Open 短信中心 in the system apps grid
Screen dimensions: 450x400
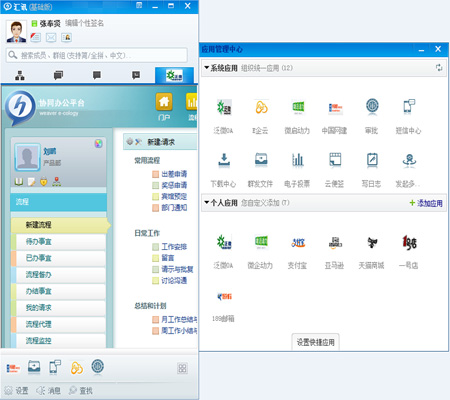[x=409, y=107]
